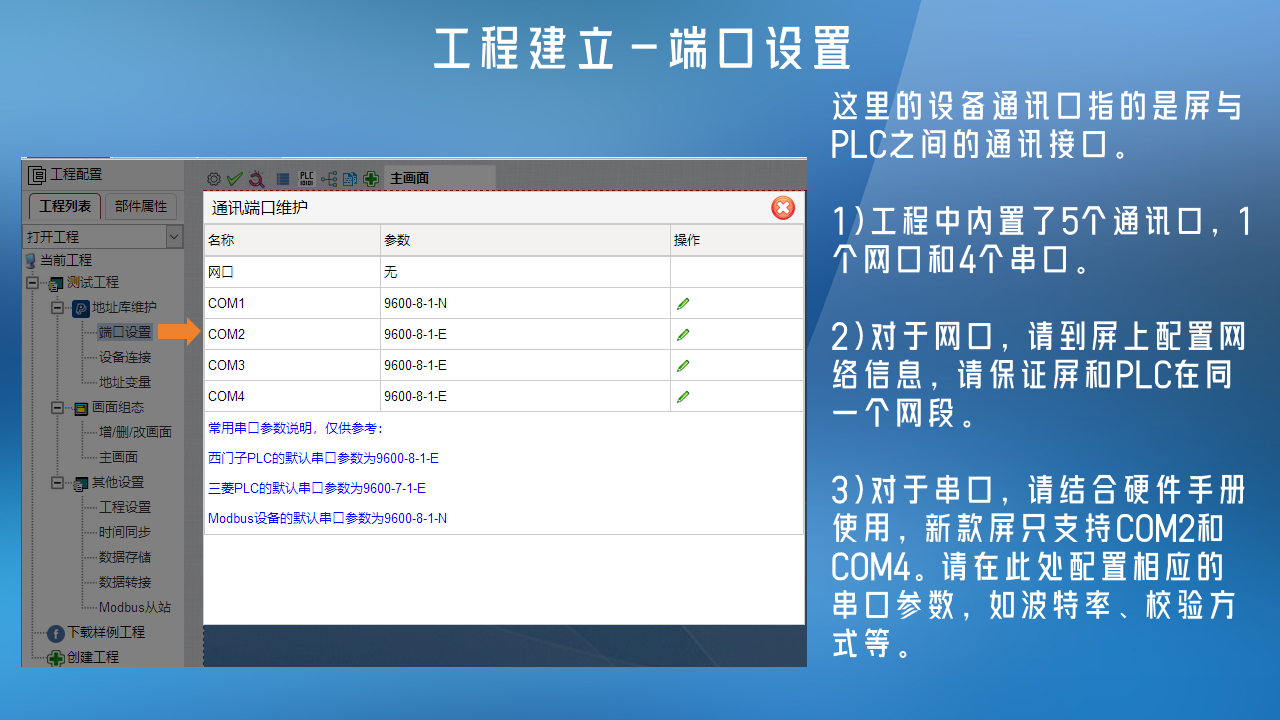Open 设备连接 in the project tree

(x=125, y=357)
